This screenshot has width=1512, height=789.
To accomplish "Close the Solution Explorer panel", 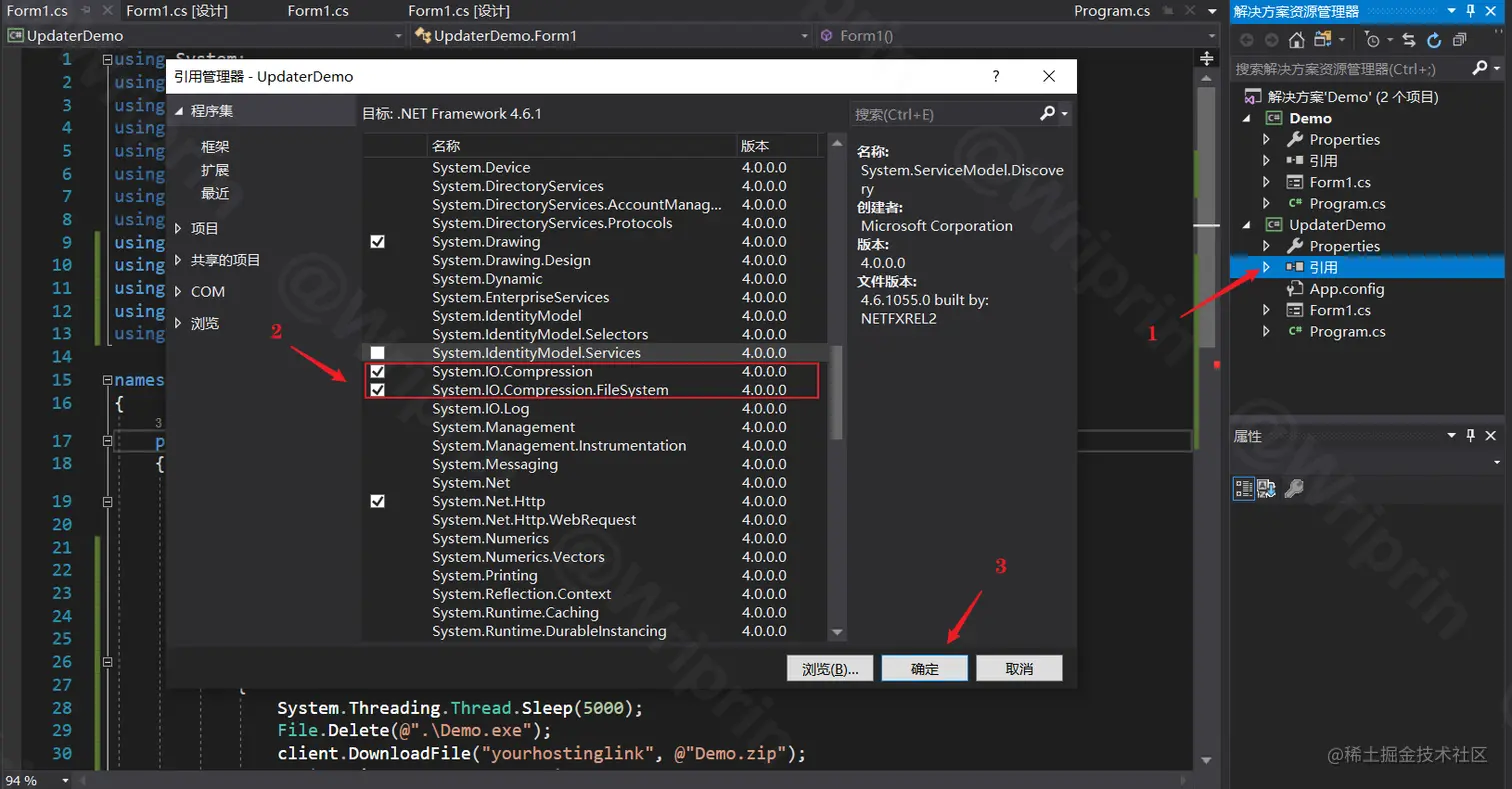I will coord(1491,11).
